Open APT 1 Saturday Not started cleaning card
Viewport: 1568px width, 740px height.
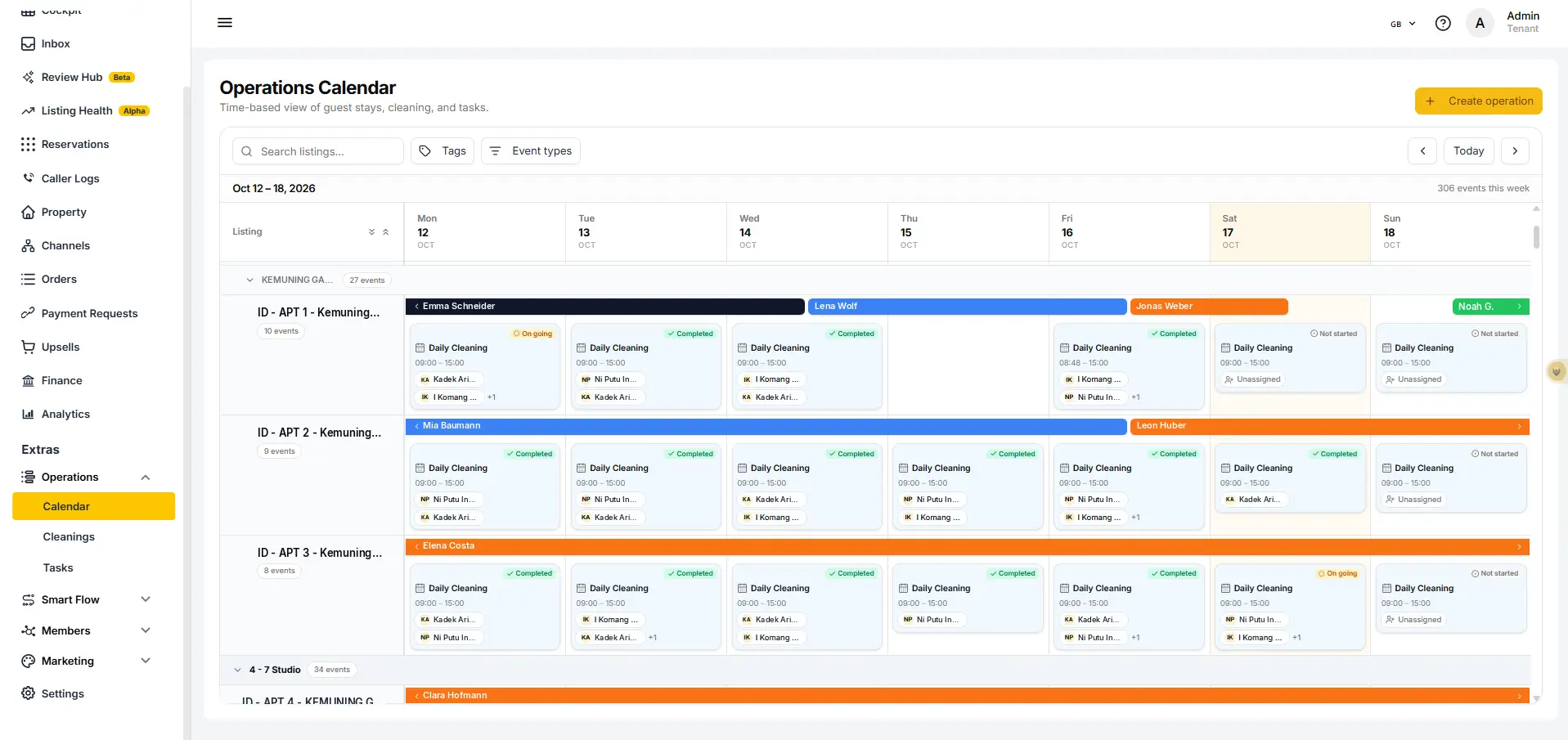(x=1290, y=358)
